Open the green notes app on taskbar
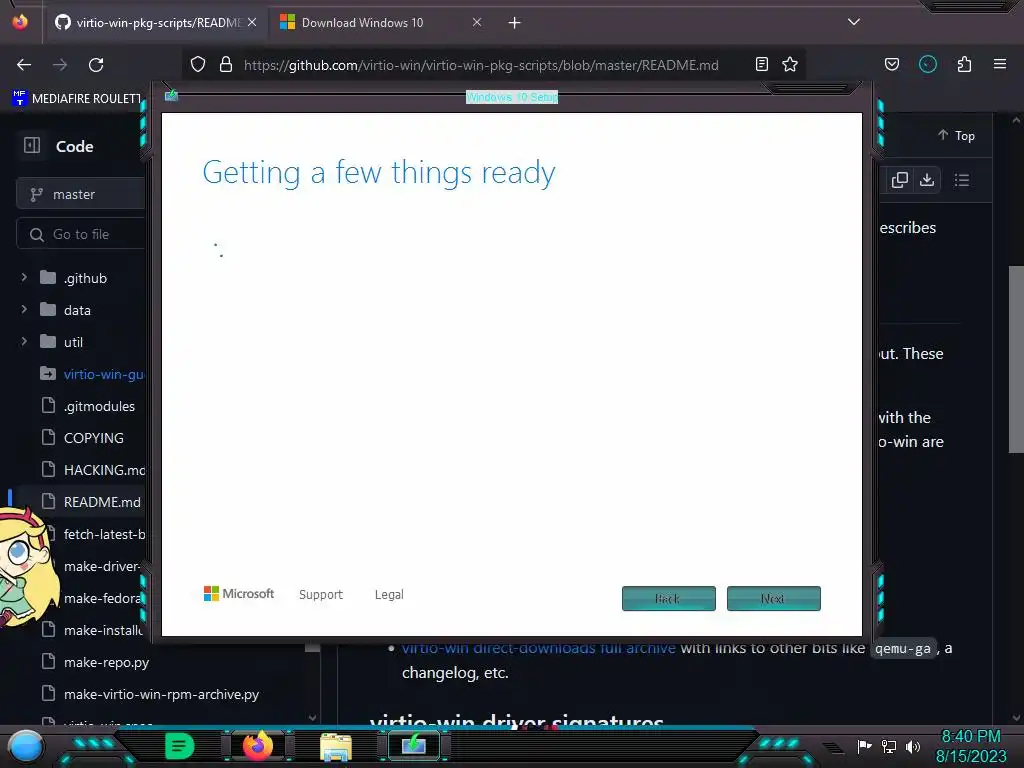This screenshot has width=1024, height=768. [179, 746]
